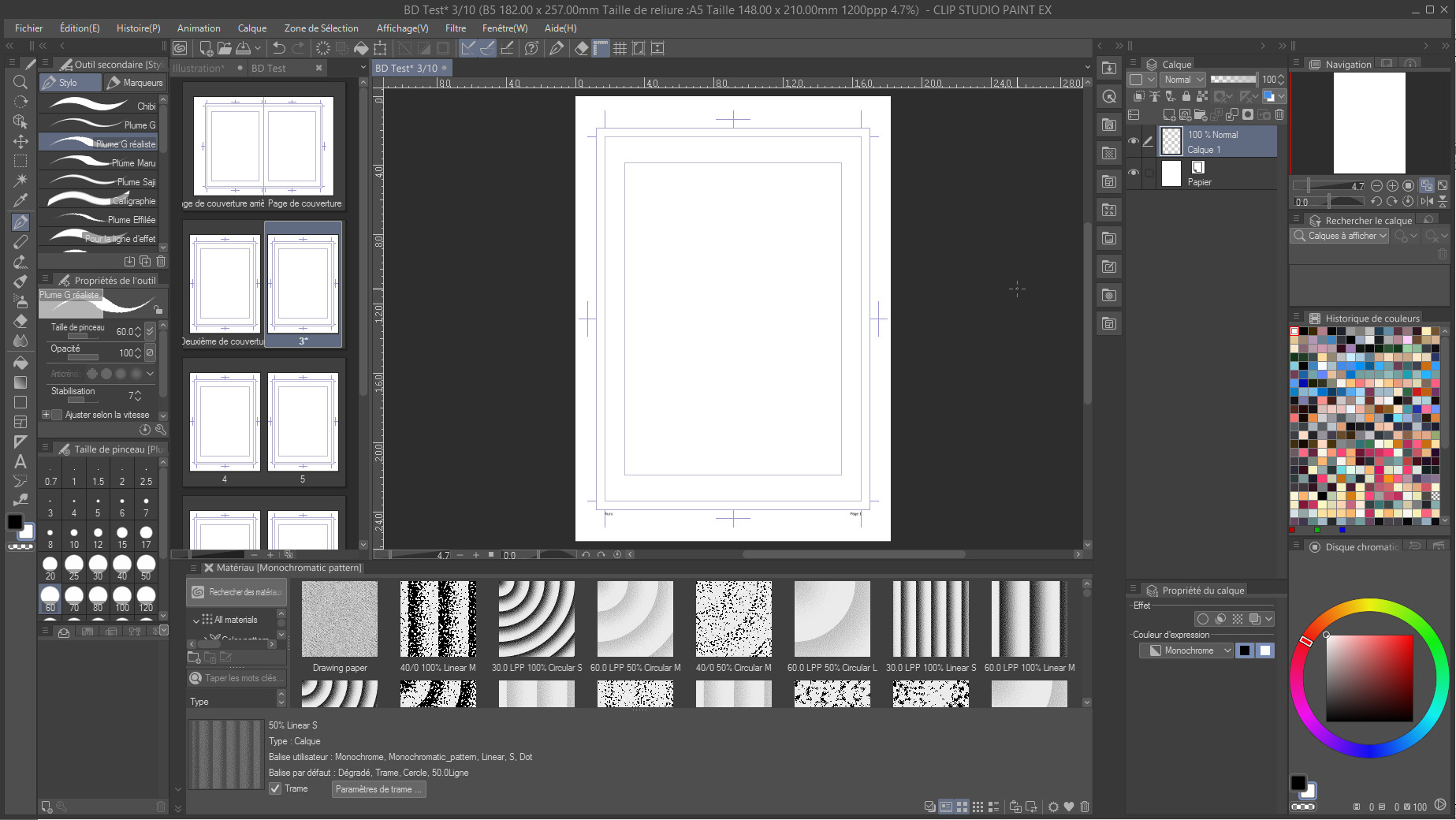The image size is (1456, 820).
Task: Delete sub tool with trash icon
Action: pos(161,261)
